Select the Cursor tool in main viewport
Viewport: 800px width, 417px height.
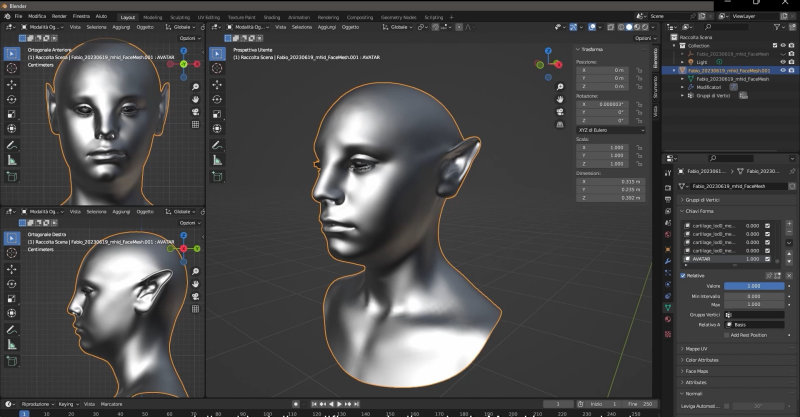pos(217,68)
